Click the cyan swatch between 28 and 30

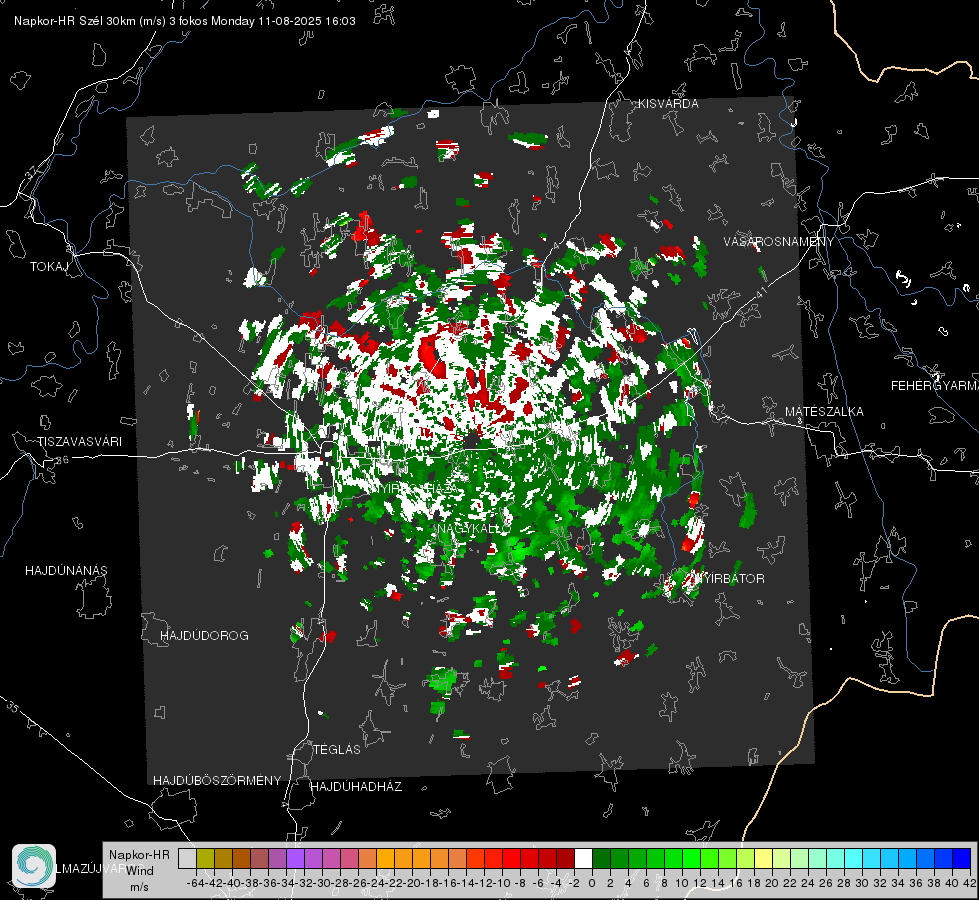(x=853, y=858)
